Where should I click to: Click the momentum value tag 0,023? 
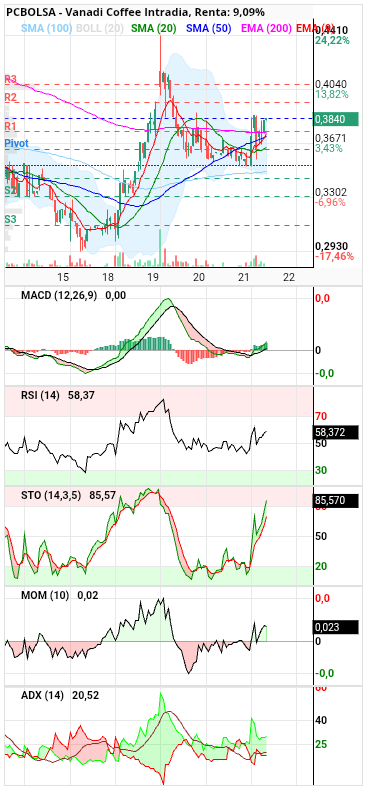(336, 627)
